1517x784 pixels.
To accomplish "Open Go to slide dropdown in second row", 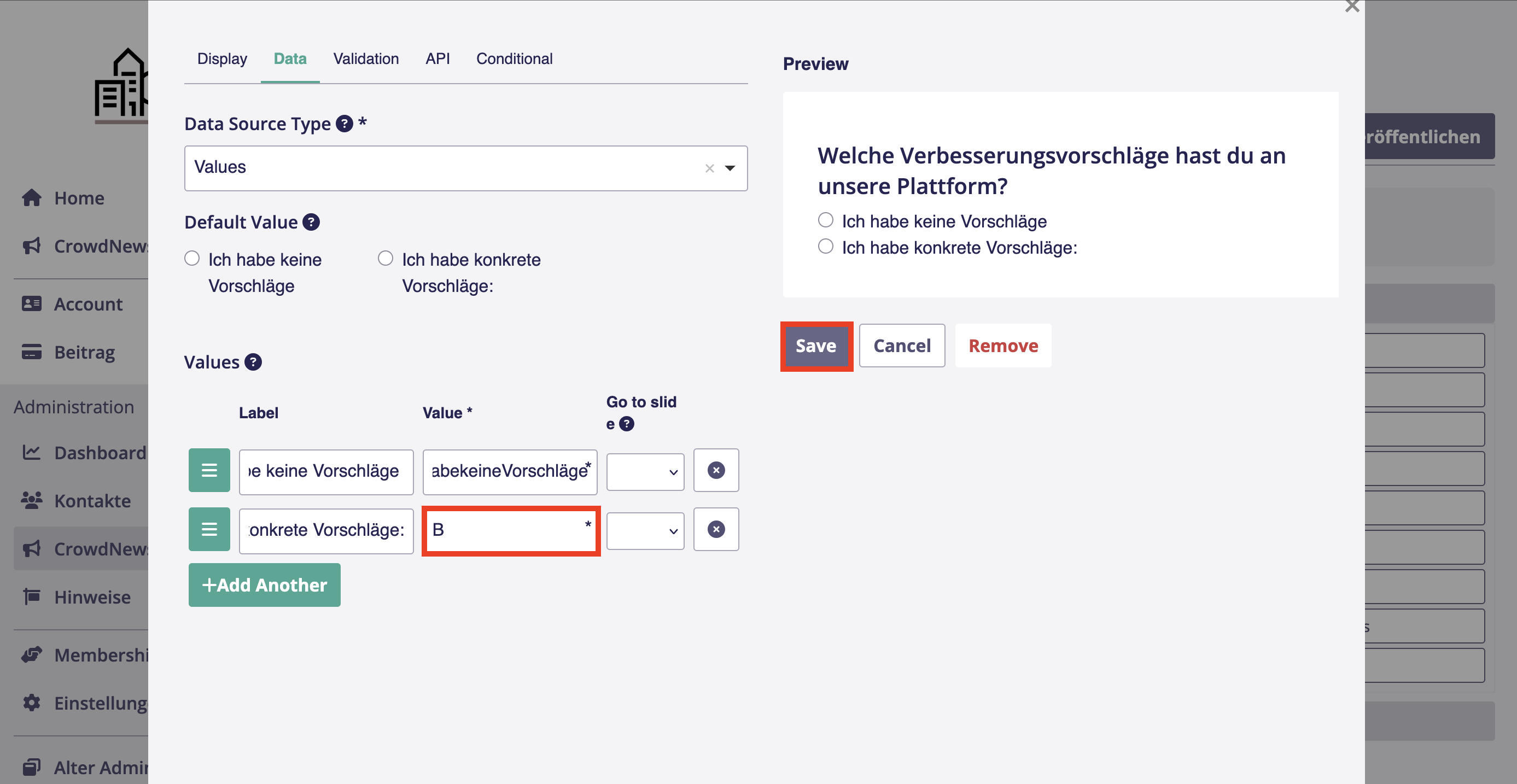I will 645,530.
